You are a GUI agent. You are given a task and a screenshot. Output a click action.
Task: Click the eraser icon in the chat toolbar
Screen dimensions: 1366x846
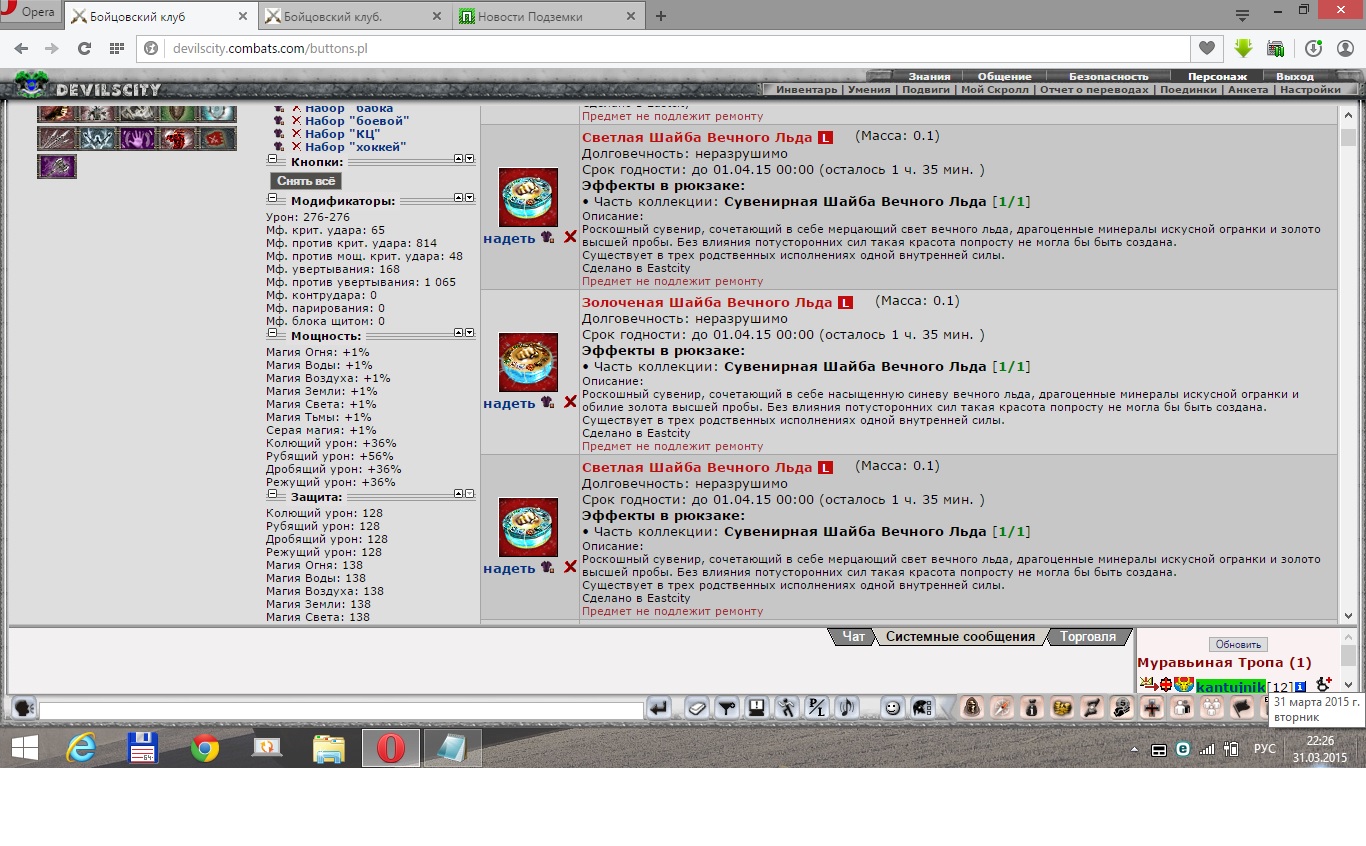697,708
